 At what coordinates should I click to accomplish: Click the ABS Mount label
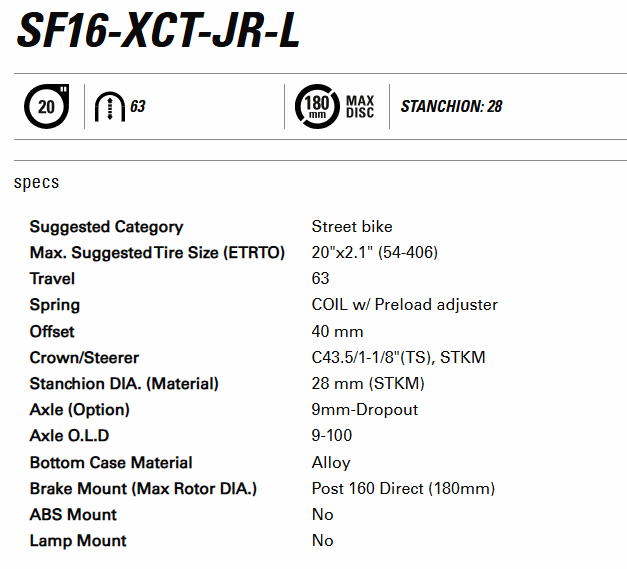pos(73,515)
